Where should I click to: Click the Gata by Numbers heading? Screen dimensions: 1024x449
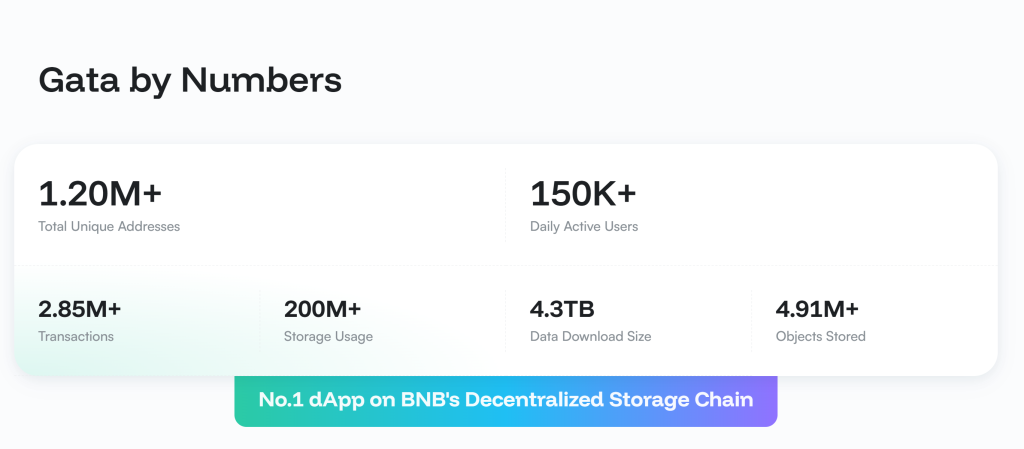190,82
